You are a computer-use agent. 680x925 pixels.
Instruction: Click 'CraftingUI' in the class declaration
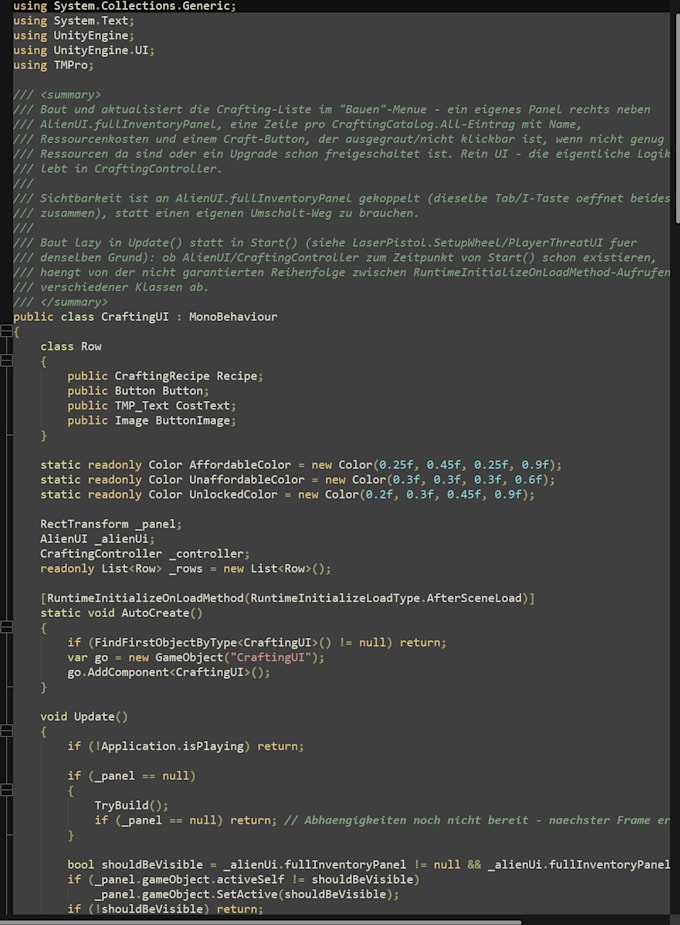pos(134,317)
